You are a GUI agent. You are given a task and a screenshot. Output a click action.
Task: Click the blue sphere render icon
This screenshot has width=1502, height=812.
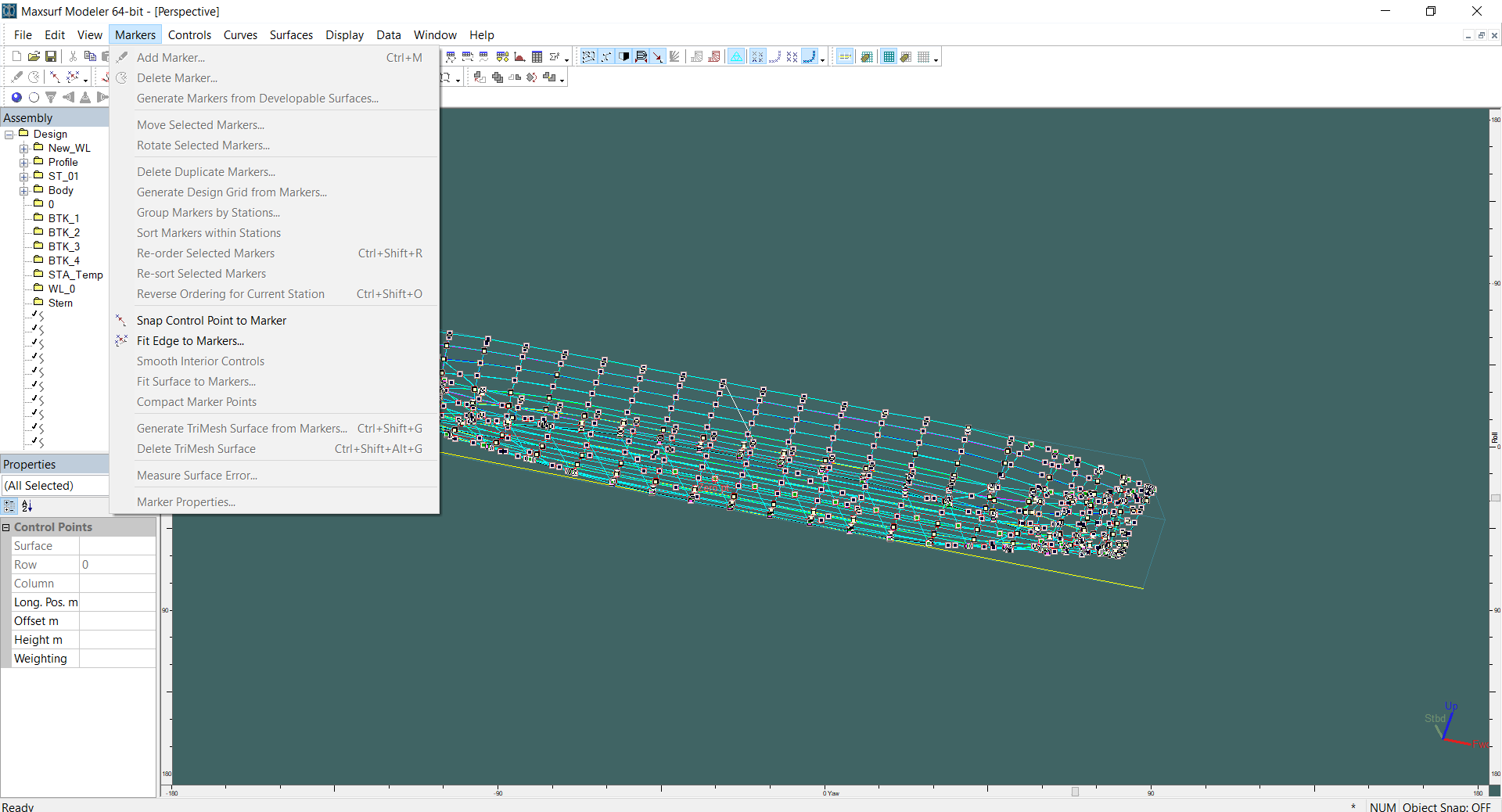click(x=16, y=98)
